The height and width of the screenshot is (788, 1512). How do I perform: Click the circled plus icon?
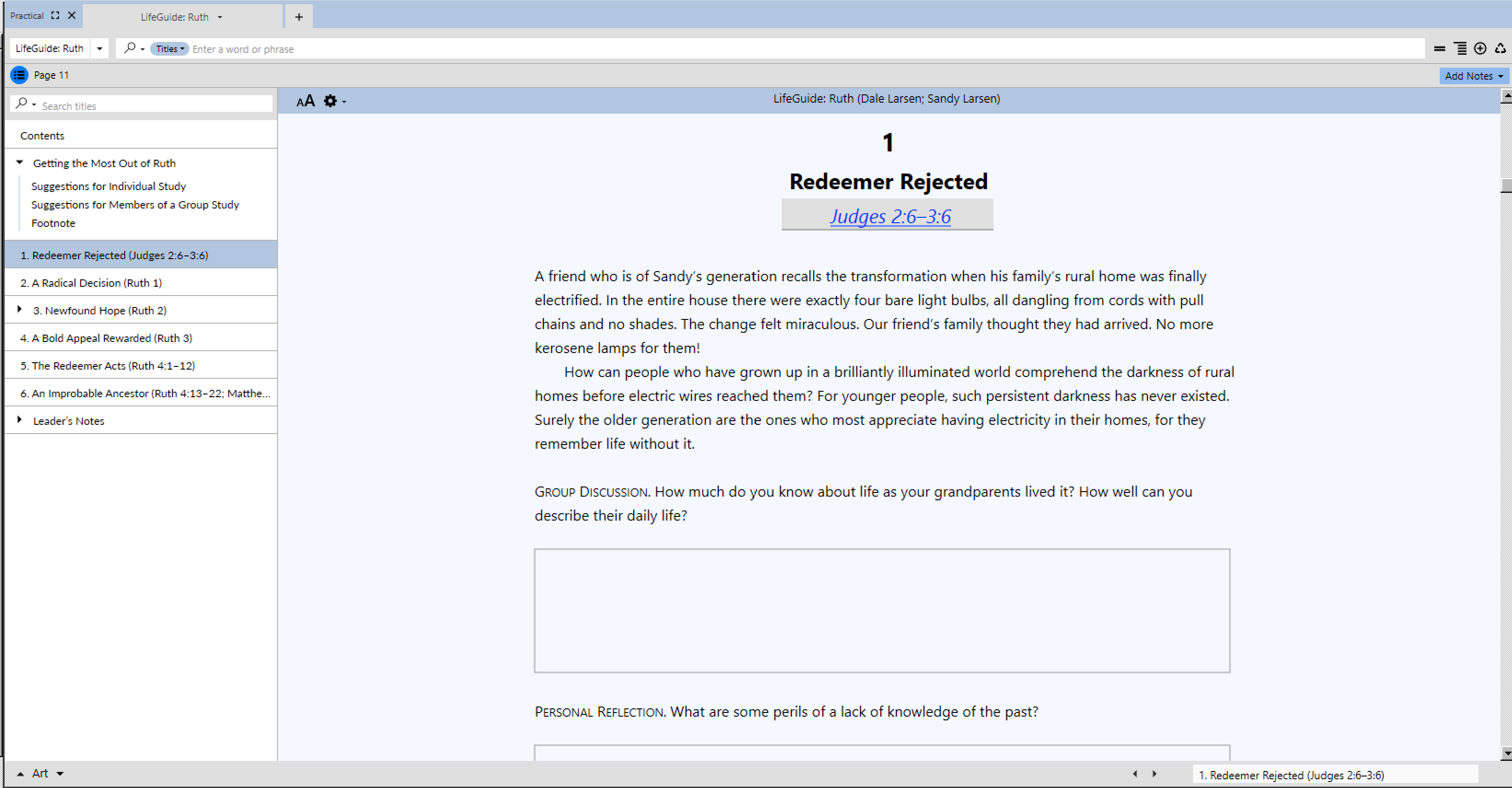click(1480, 49)
